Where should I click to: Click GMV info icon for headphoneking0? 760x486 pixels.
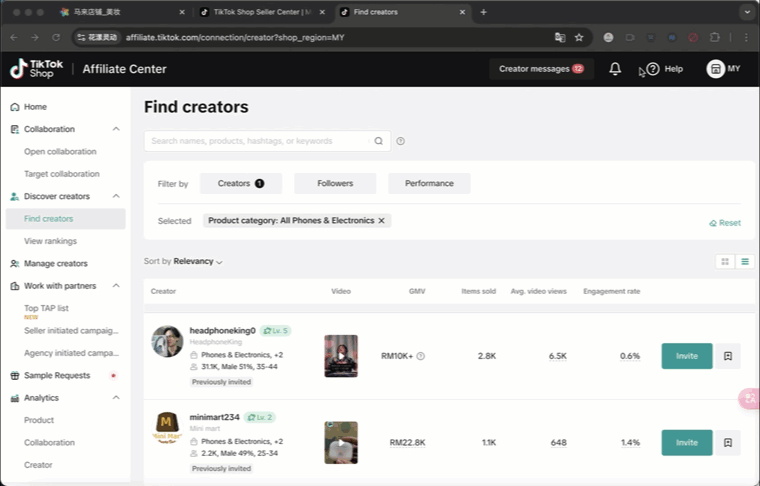click(x=421, y=356)
